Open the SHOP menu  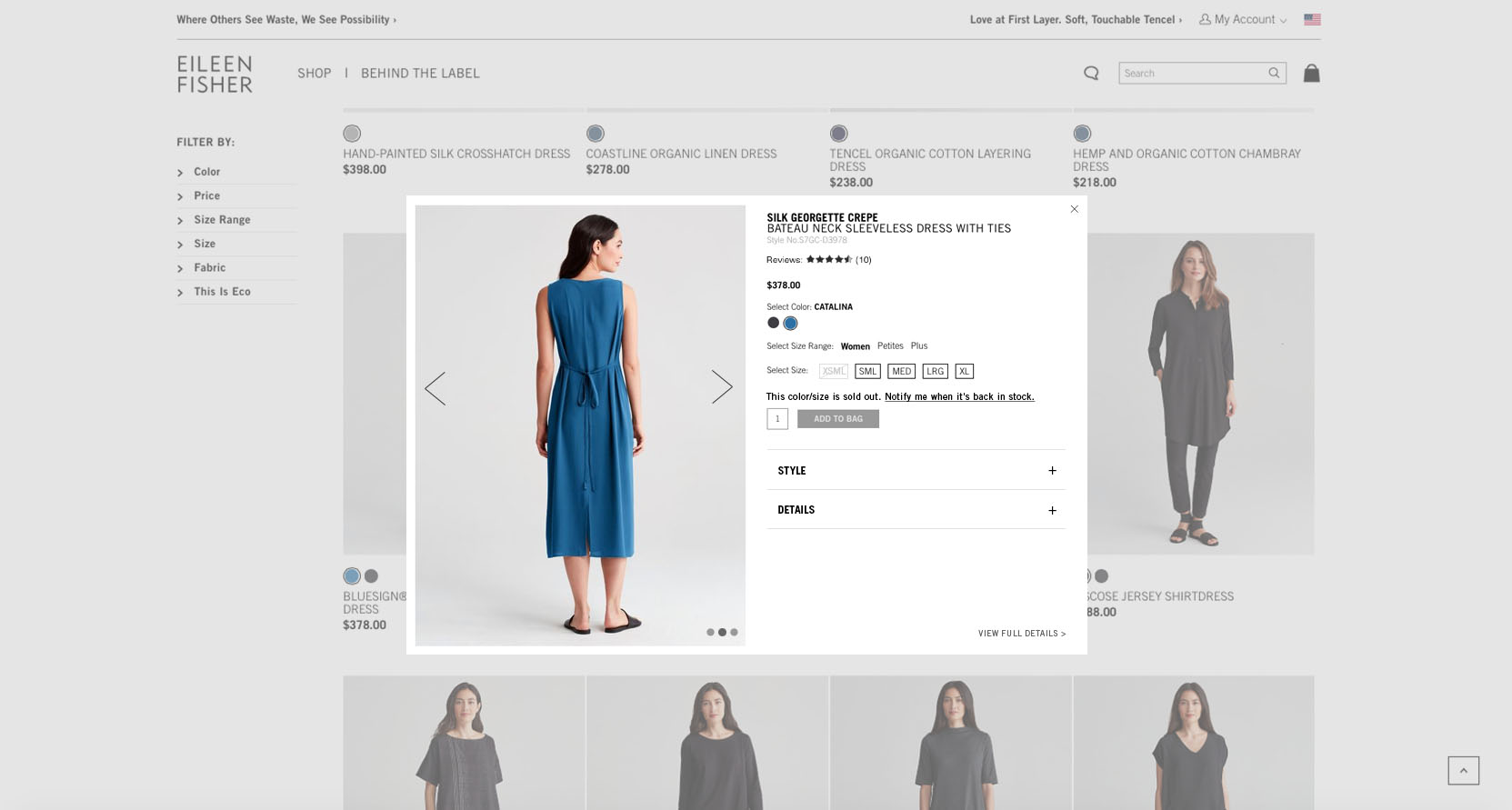click(314, 73)
